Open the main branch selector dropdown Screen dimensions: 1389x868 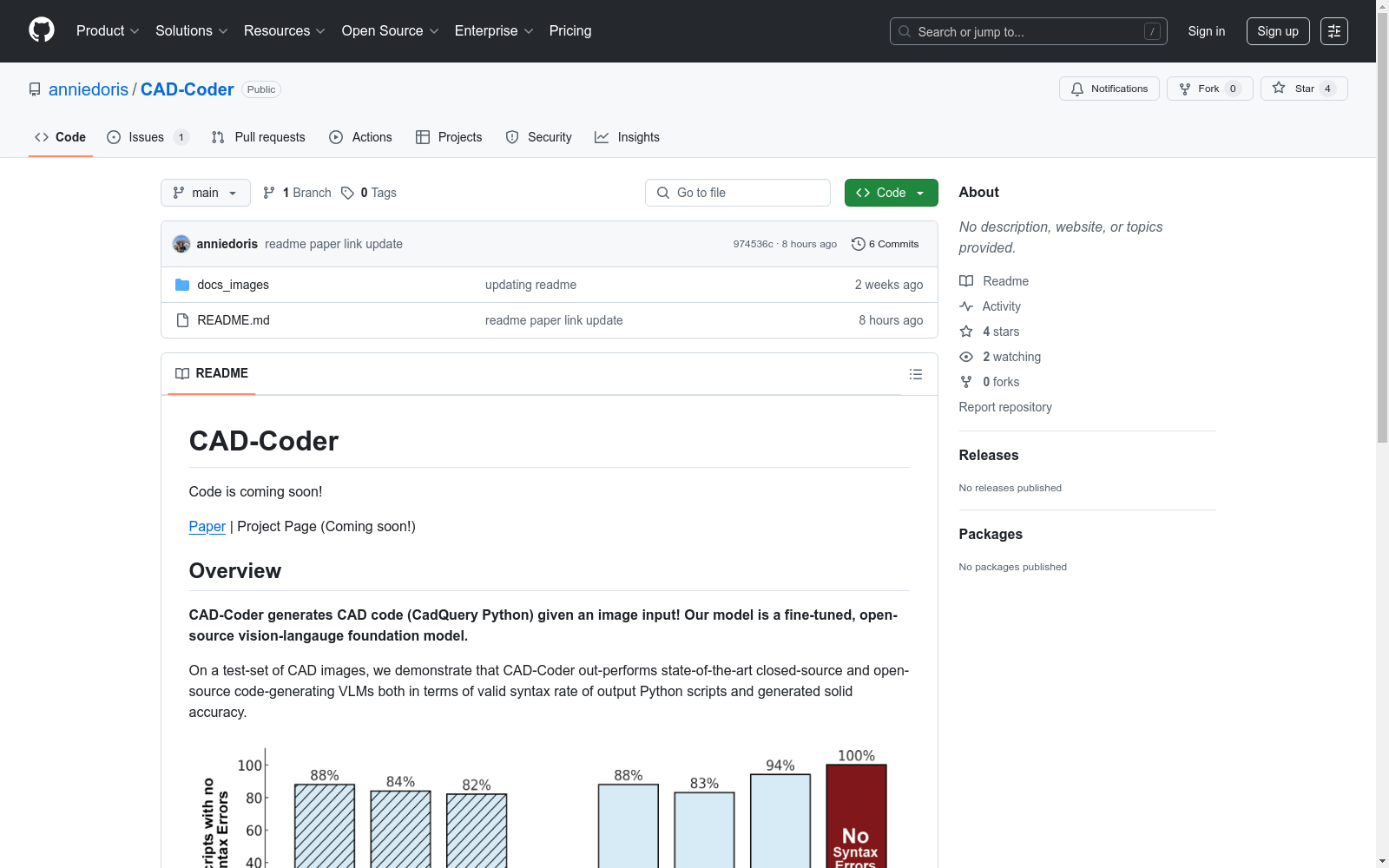click(x=206, y=193)
